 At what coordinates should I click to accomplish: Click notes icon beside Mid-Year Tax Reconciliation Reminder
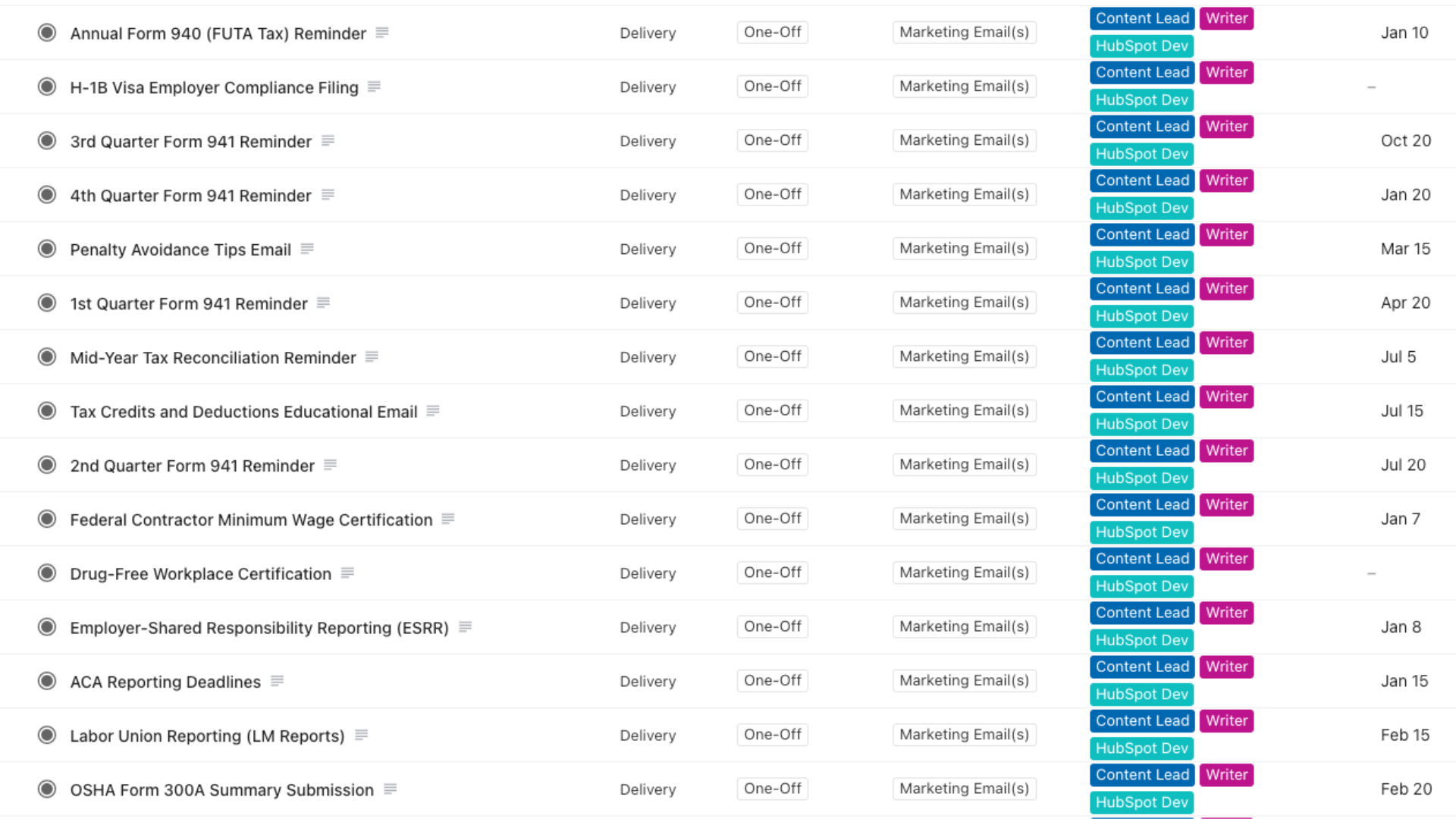click(x=372, y=356)
